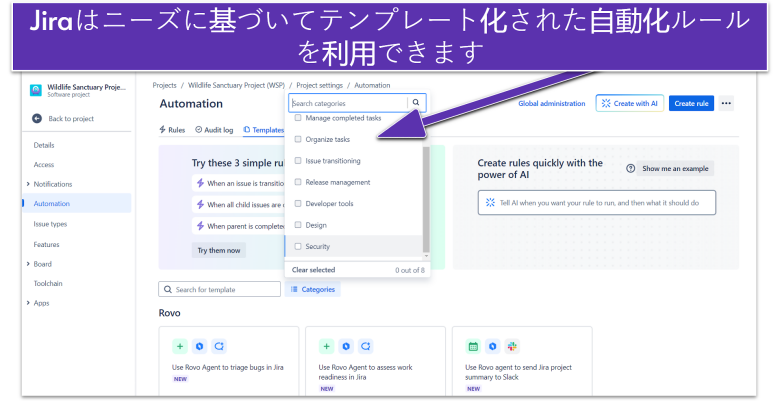Focus the Search for template input field

[219, 289]
